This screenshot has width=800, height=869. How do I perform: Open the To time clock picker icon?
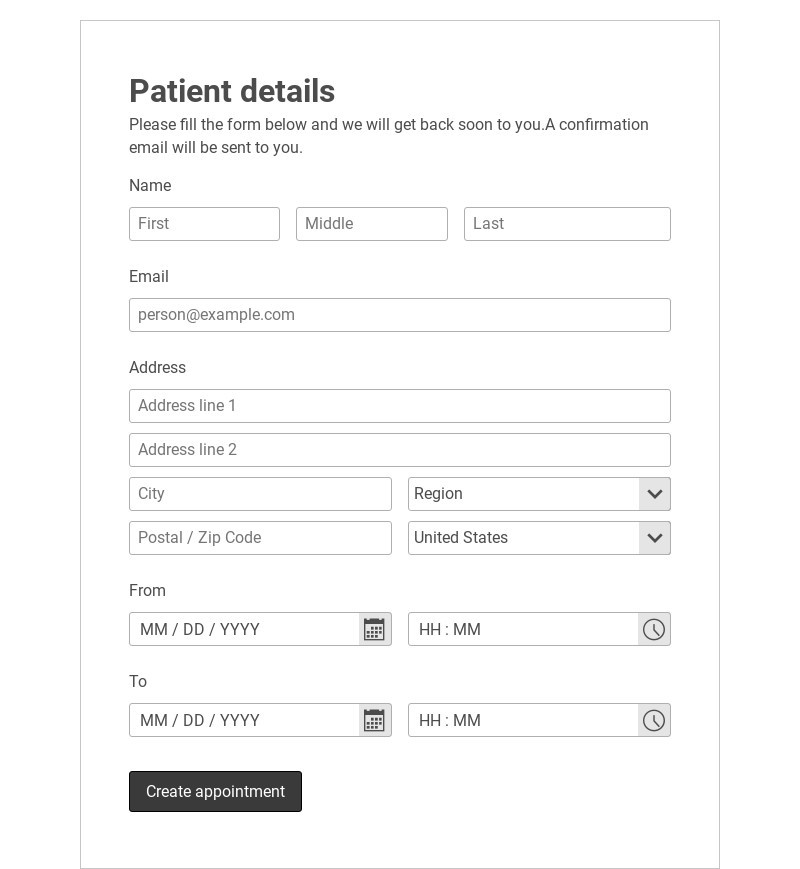(654, 720)
